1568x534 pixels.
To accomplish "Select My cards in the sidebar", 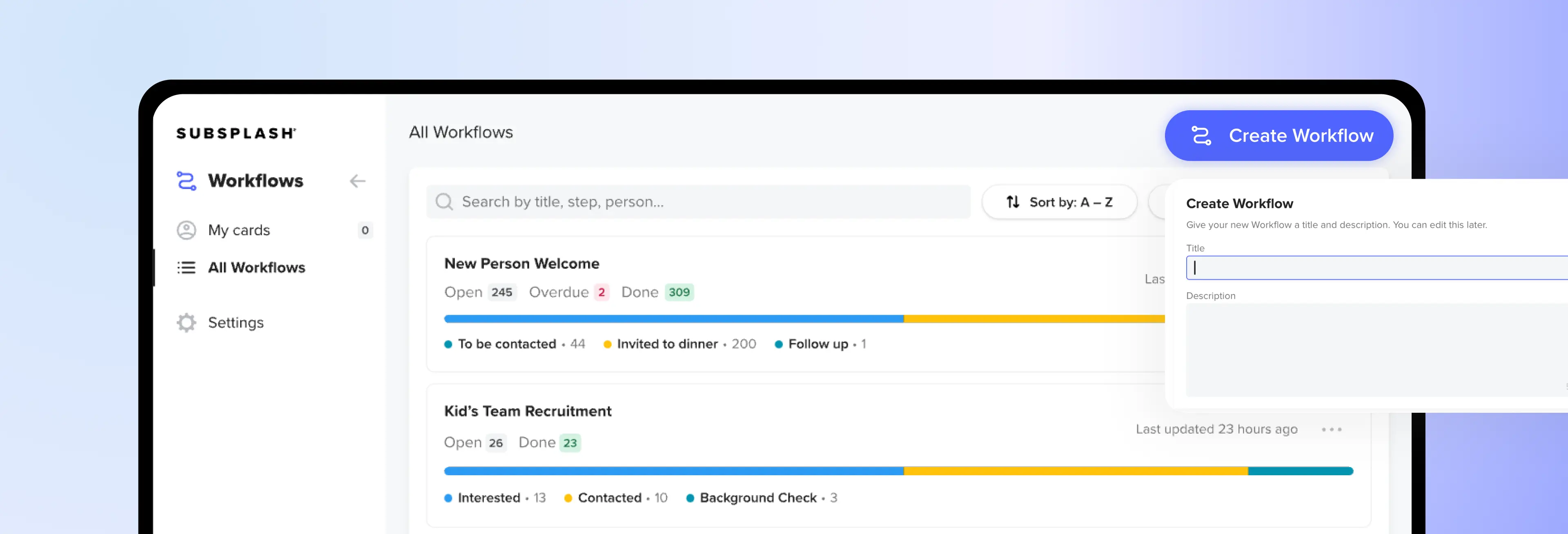I will (x=239, y=230).
